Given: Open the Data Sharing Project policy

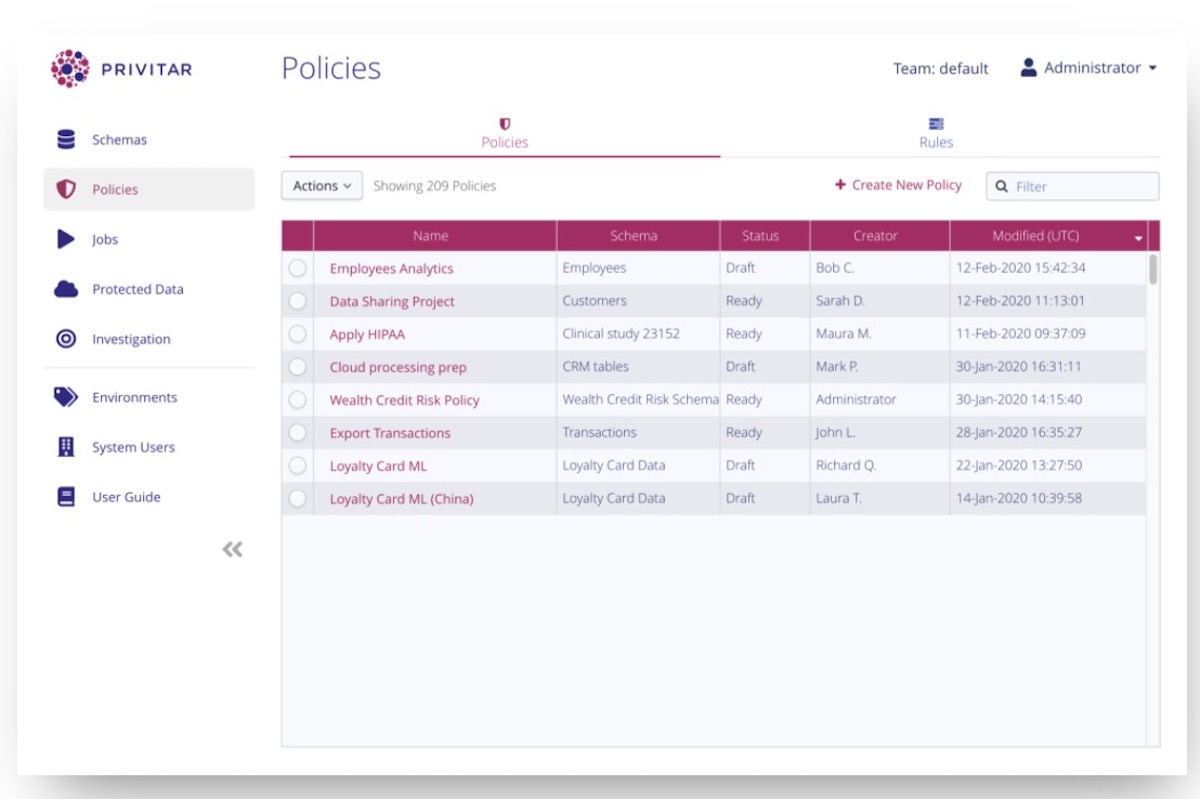Looking at the screenshot, I should pyautogui.click(x=392, y=300).
